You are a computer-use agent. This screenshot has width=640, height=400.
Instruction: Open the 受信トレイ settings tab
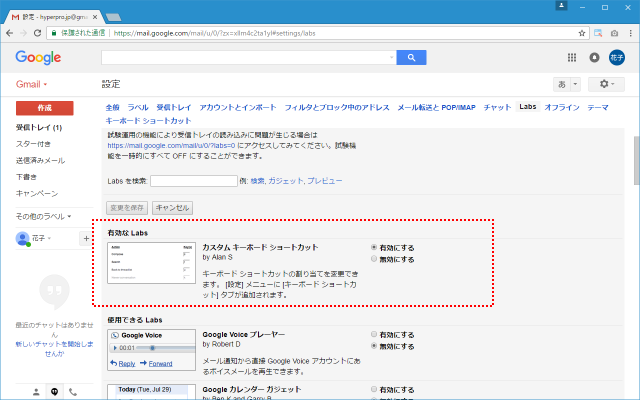pos(174,107)
